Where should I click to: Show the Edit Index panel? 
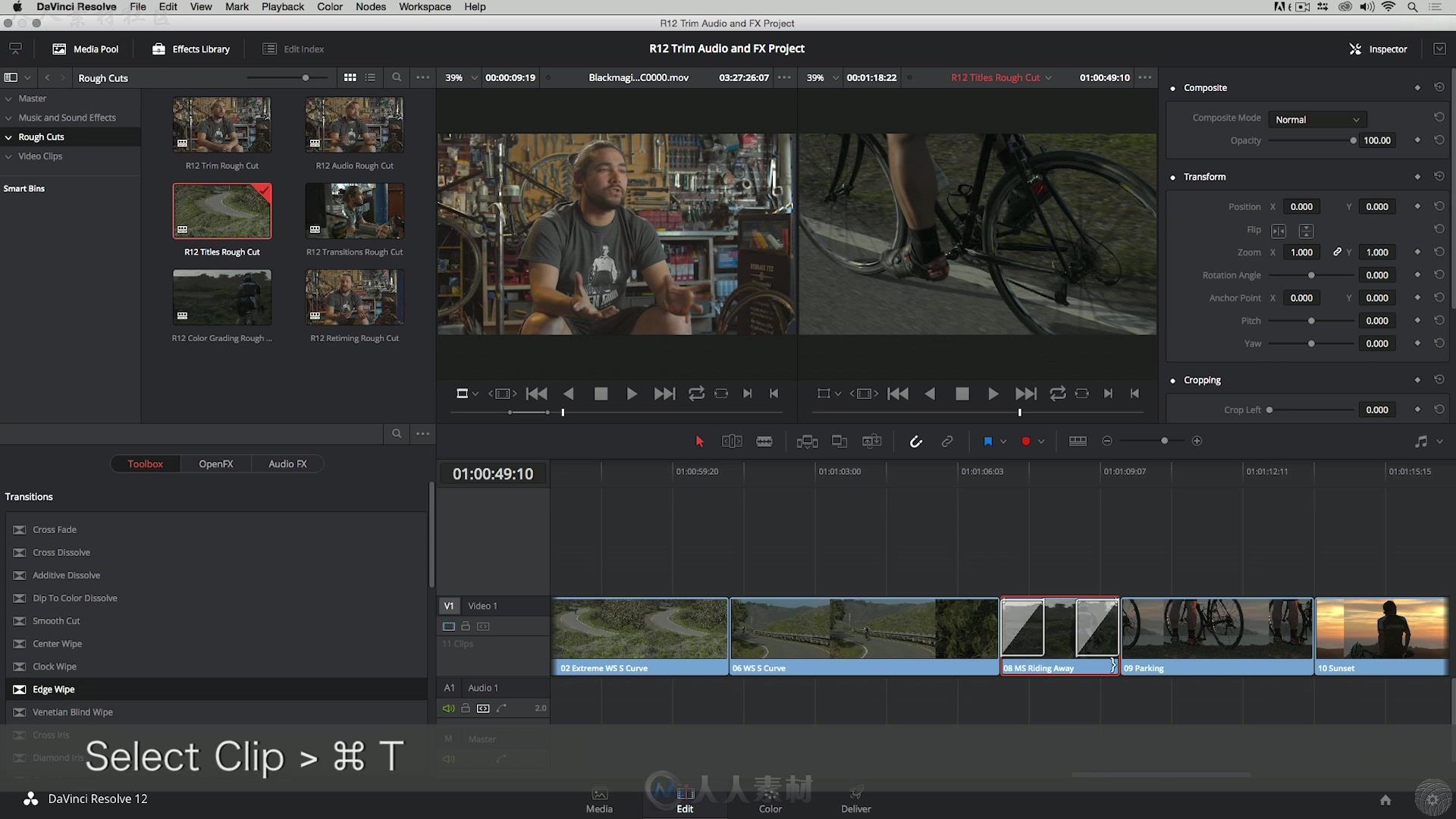coord(293,49)
